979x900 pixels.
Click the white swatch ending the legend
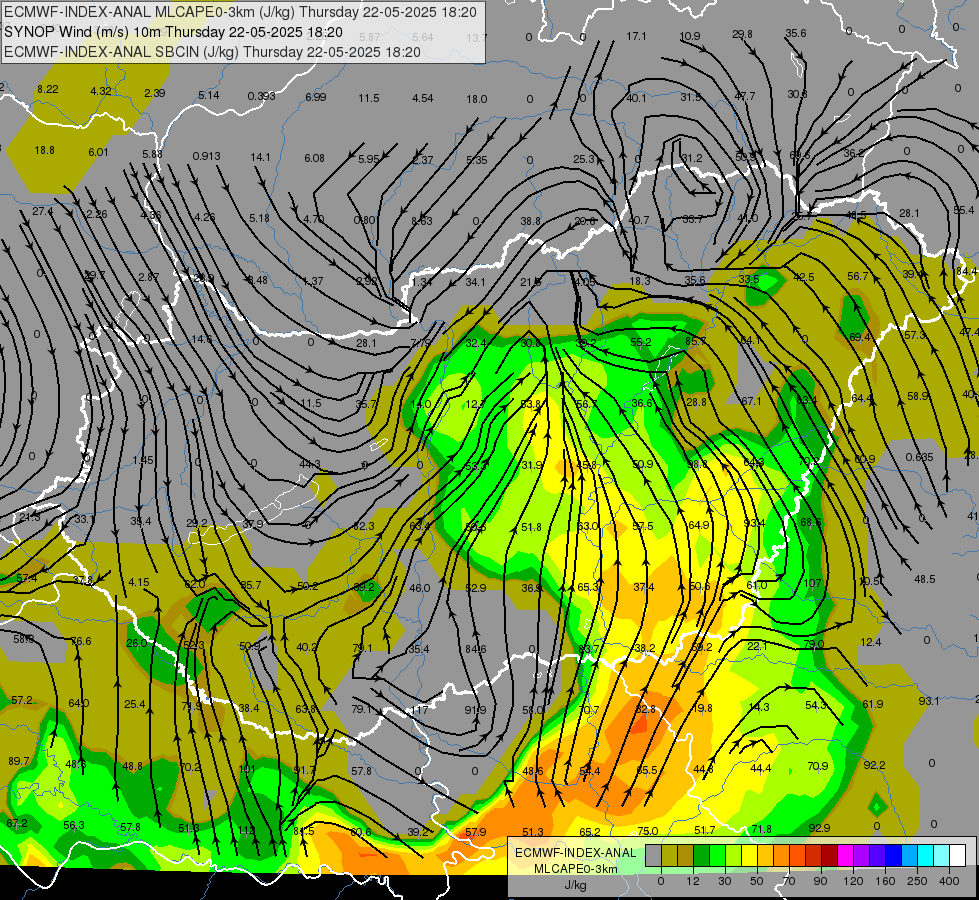pos(958,855)
